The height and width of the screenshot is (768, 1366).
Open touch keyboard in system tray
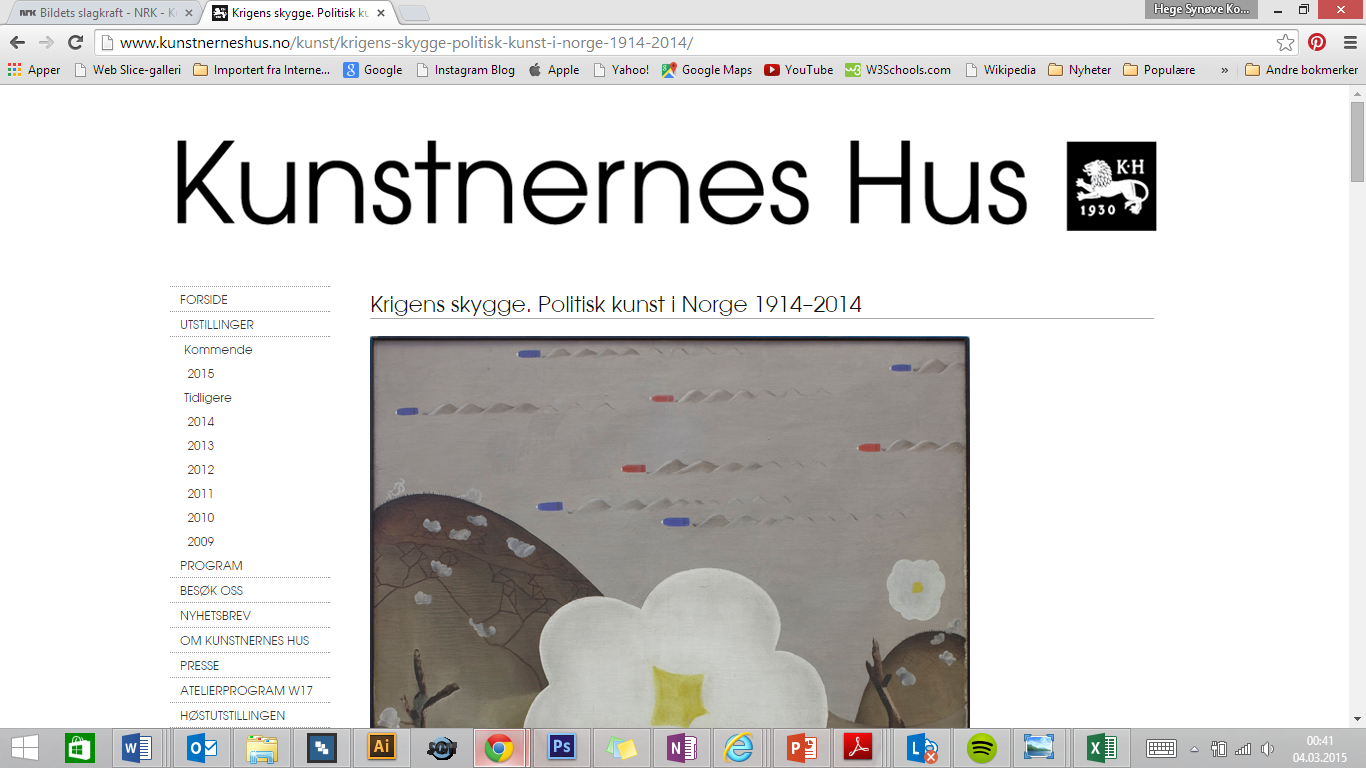coord(1161,748)
